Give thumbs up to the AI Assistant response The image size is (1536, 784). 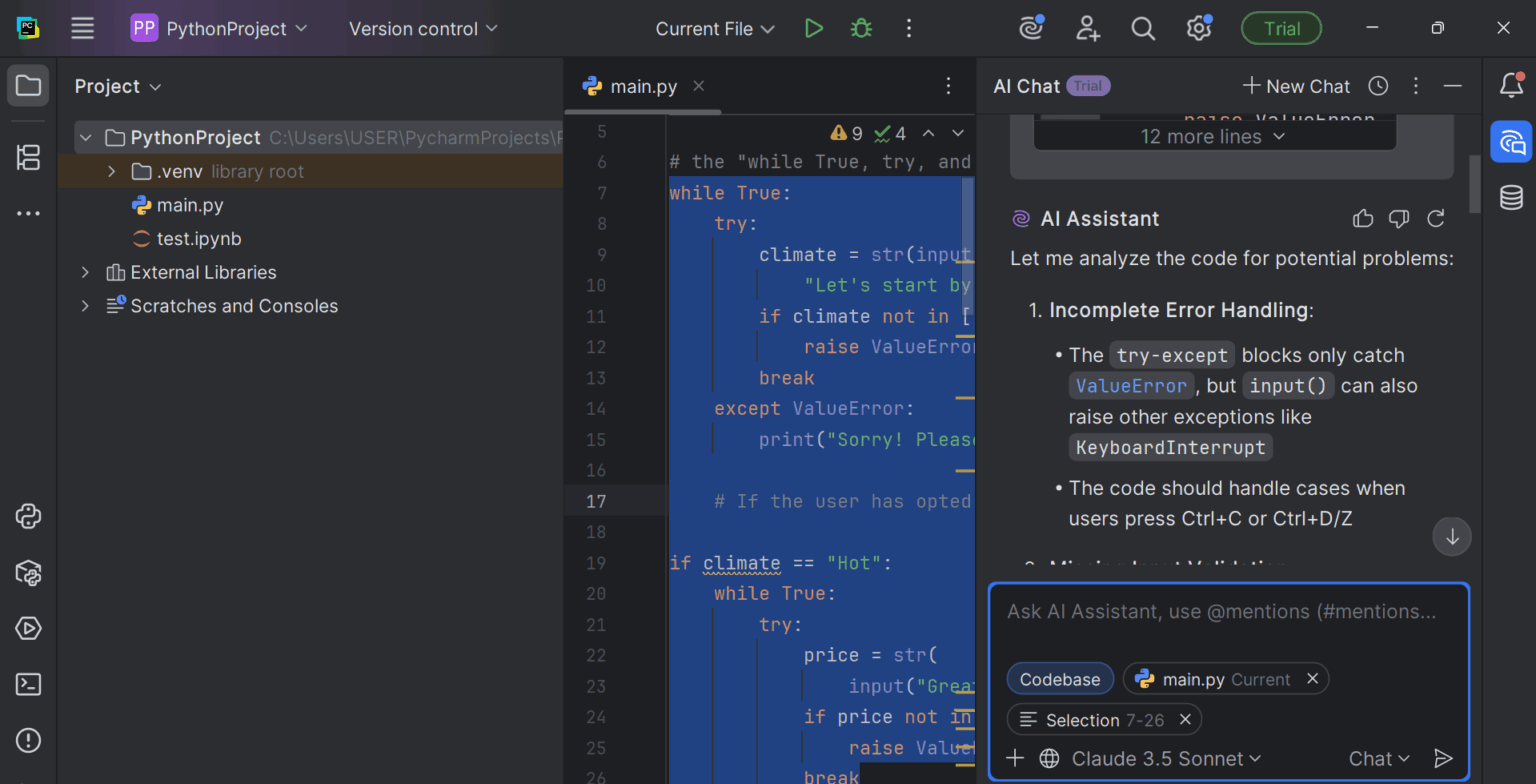pyautogui.click(x=1363, y=218)
